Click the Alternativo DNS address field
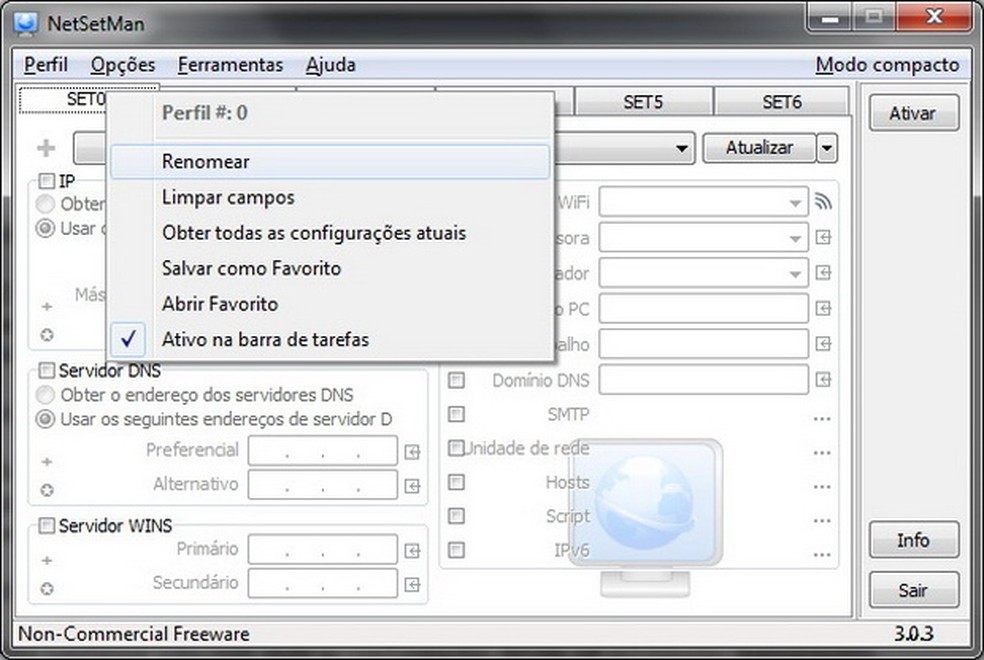 (323, 484)
